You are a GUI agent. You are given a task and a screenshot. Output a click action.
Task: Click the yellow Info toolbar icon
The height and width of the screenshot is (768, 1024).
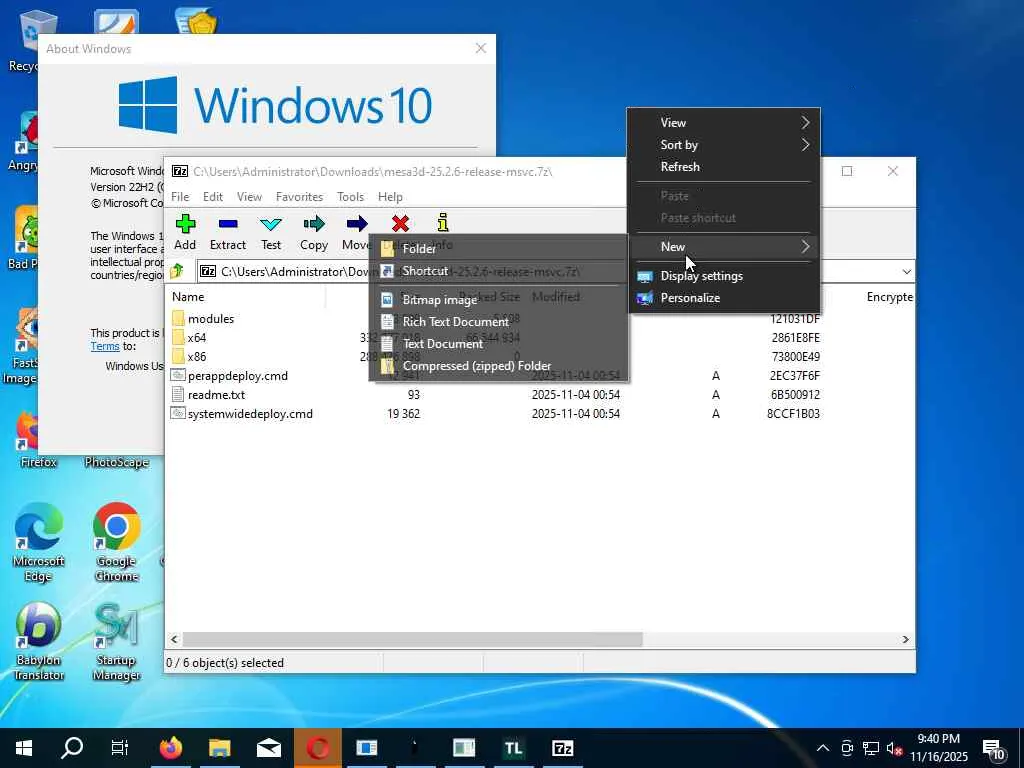click(443, 223)
